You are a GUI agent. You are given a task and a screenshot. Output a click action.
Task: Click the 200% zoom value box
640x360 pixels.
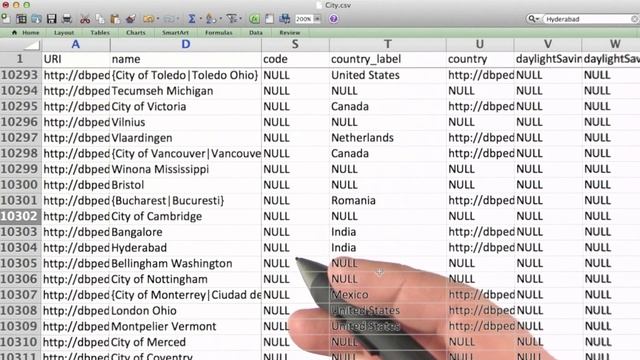pyautogui.click(x=304, y=19)
